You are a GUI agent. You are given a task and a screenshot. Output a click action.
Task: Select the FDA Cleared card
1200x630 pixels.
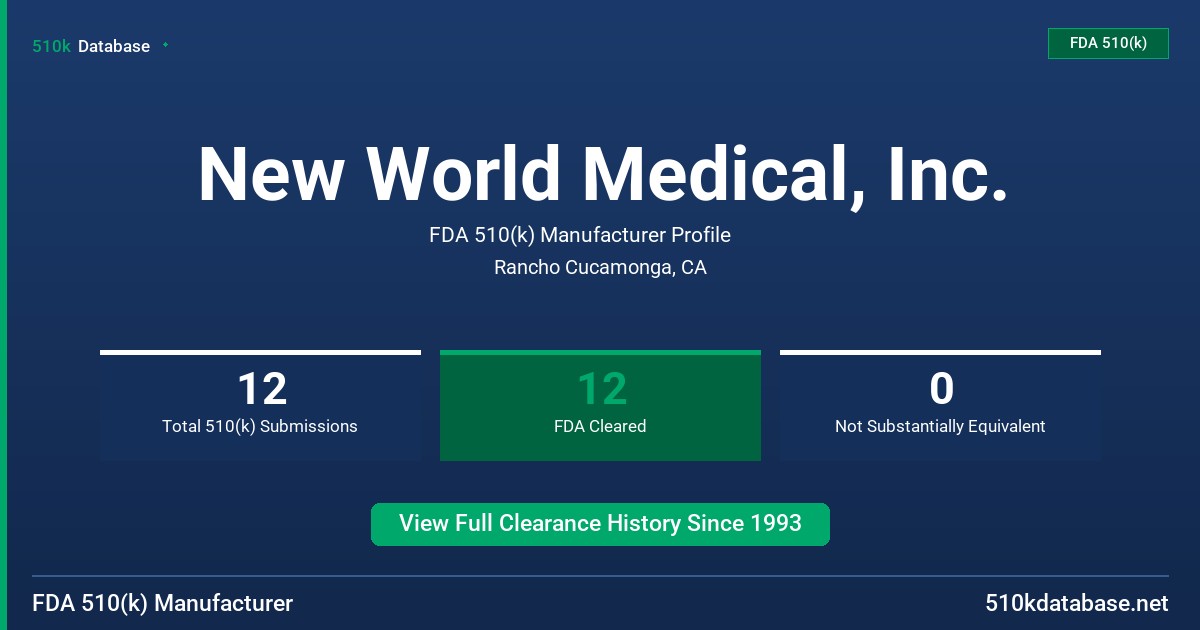(600, 405)
